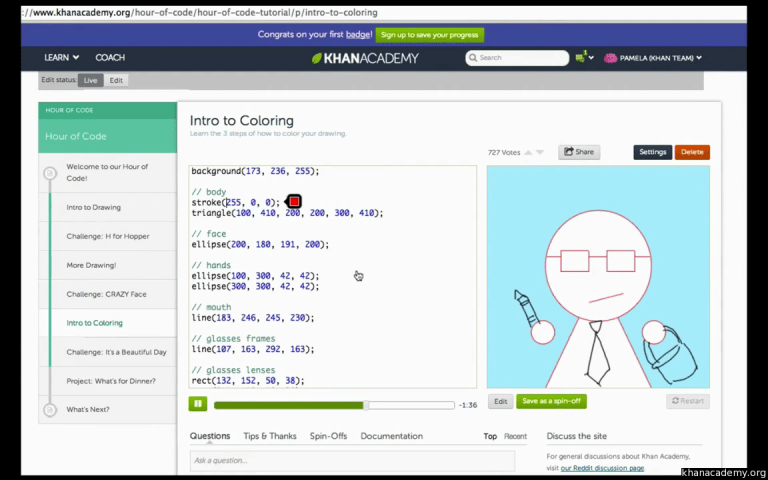Viewport: 768px width, 480px height.
Task: Switch edit status to Live
Action: (90, 80)
